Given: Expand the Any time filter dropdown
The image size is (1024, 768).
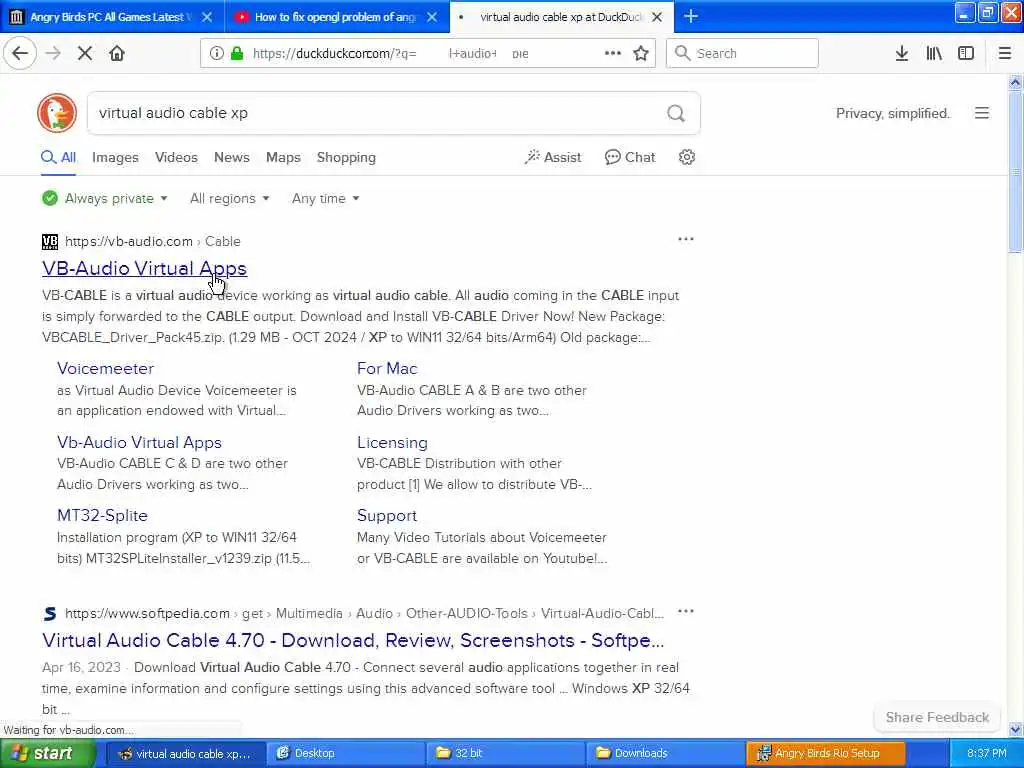Looking at the screenshot, I should [325, 199].
